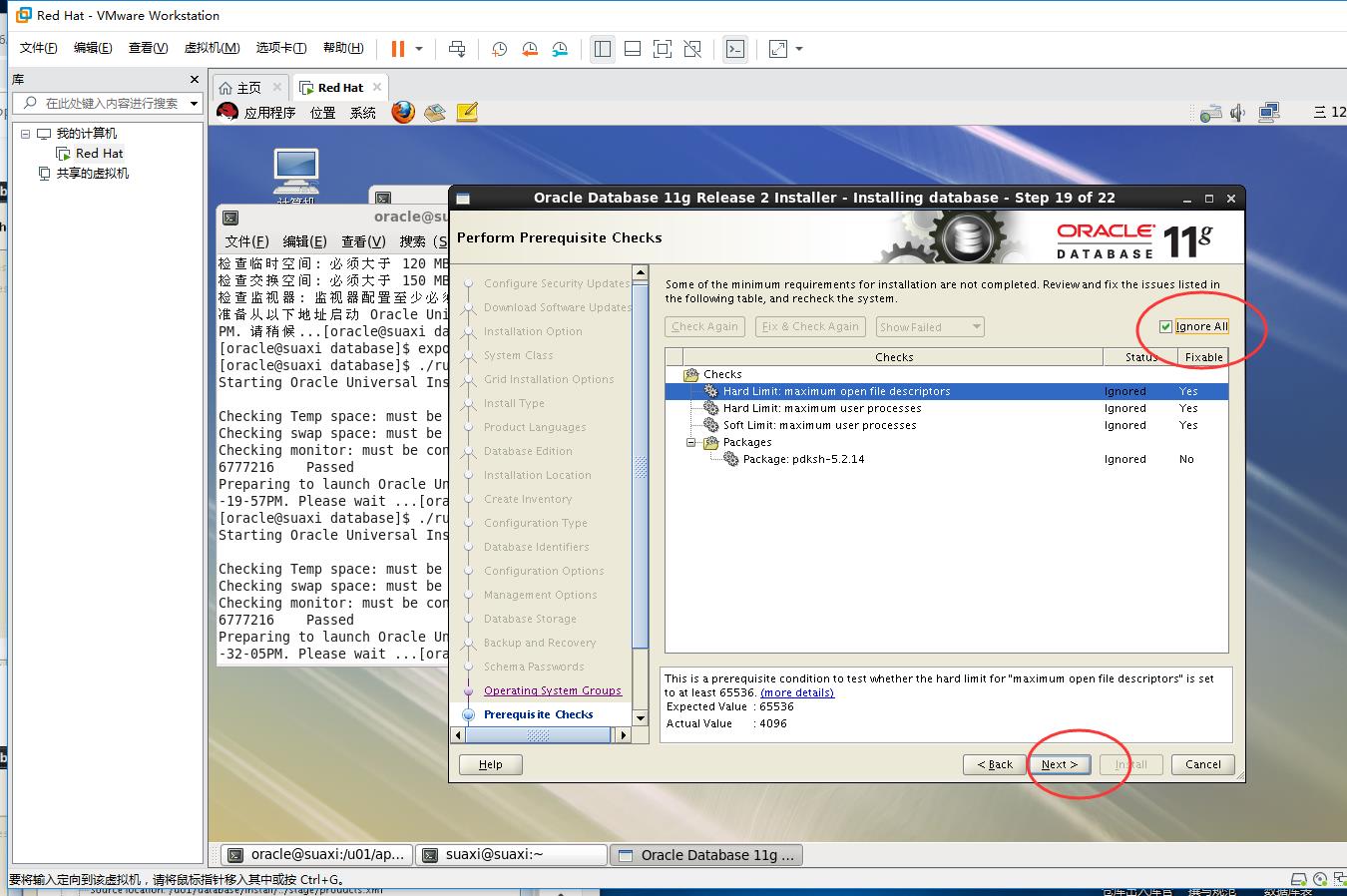1347x896 pixels.
Task: Open the console view toolbar button
Action: (735, 49)
